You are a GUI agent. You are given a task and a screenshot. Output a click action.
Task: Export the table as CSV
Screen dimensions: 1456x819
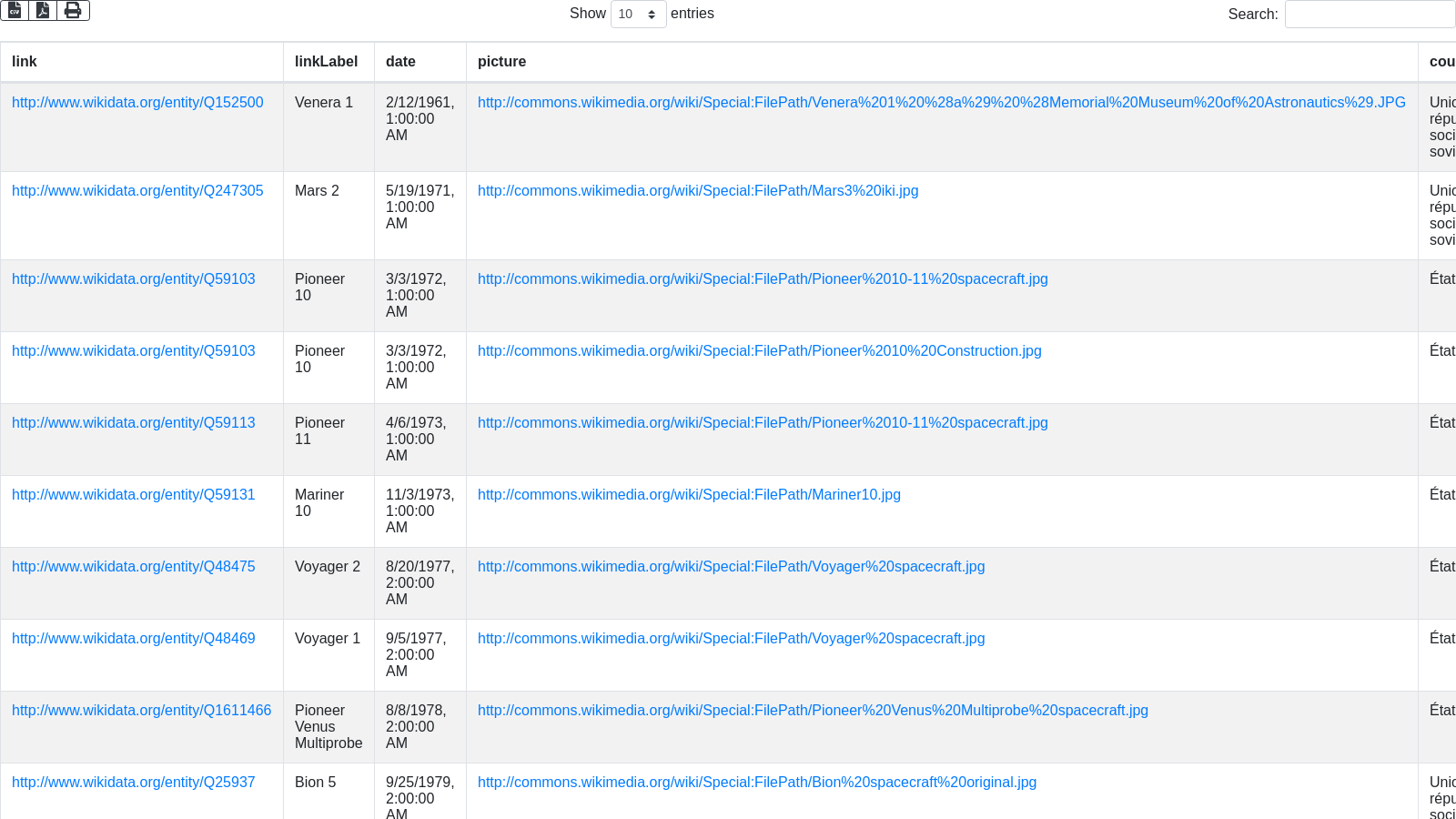coord(15,10)
